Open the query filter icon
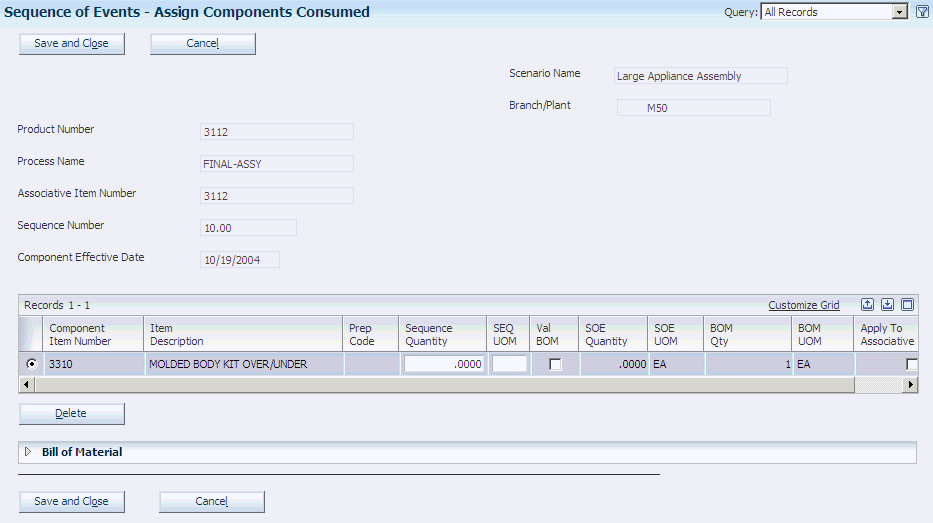The height and width of the screenshot is (523, 933). click(922, 12)
